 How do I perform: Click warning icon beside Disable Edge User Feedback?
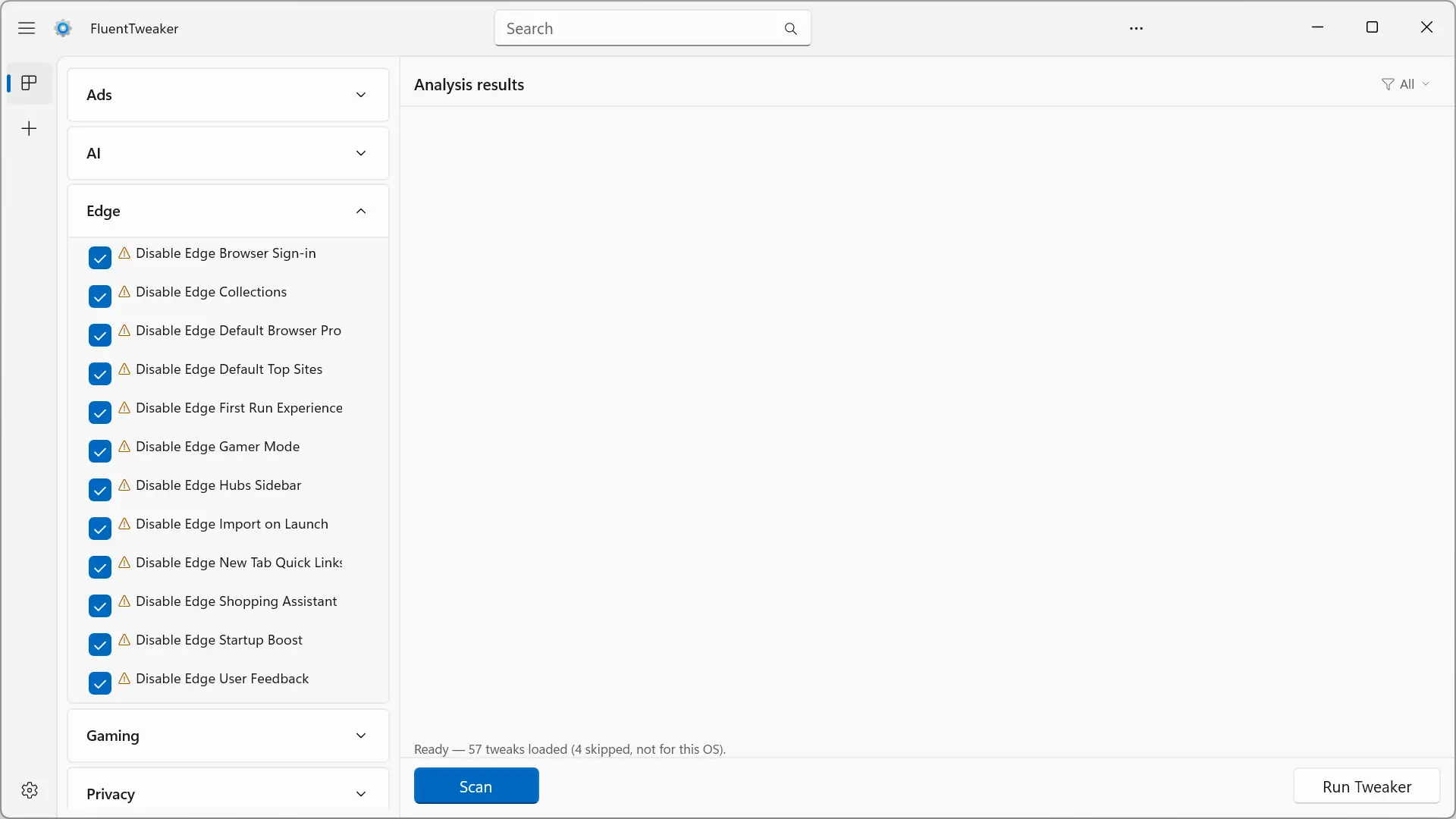[124, 679]
